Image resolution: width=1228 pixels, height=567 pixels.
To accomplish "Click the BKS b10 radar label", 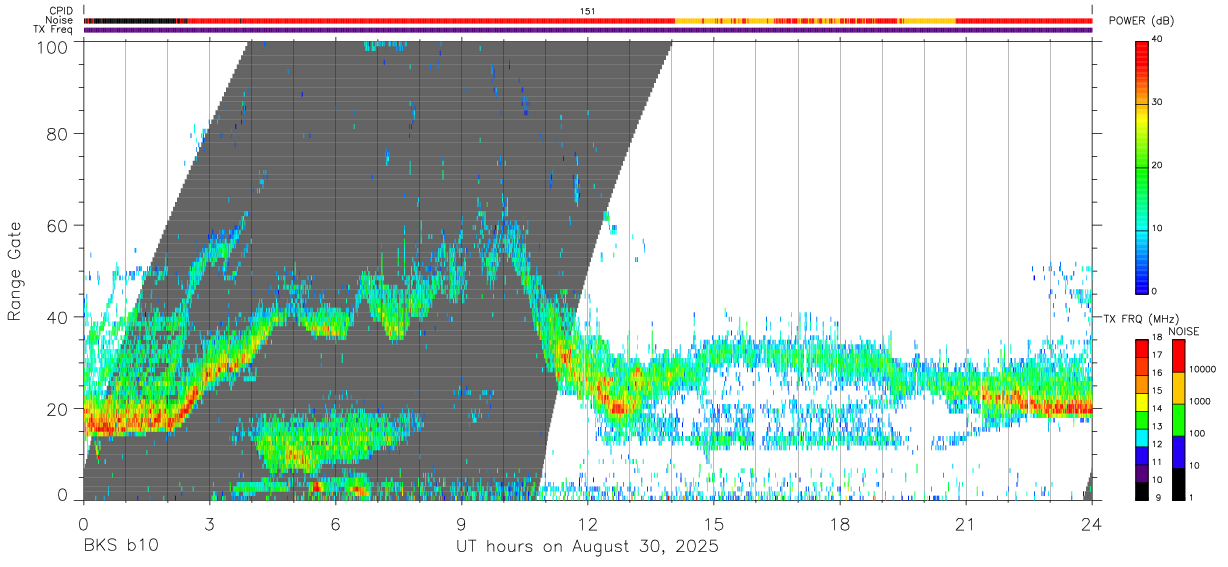I will [x=120, y=547].
